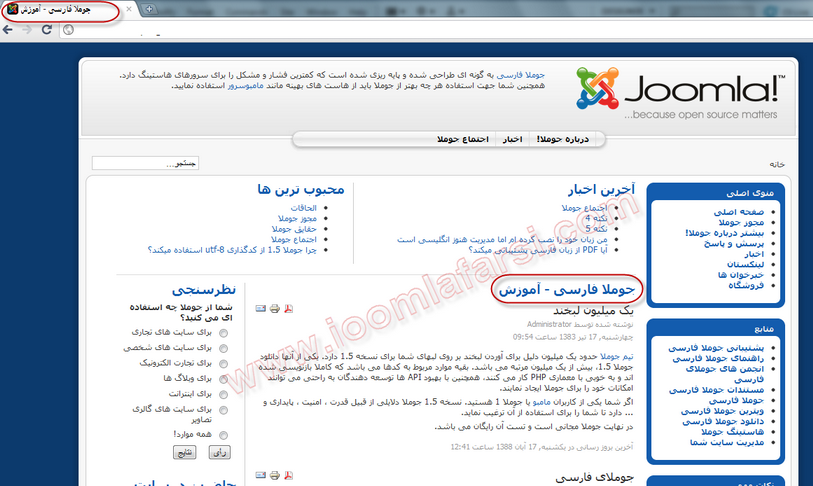
Task: Submit the poll with the رای button
Action: (x=220, y=452)
